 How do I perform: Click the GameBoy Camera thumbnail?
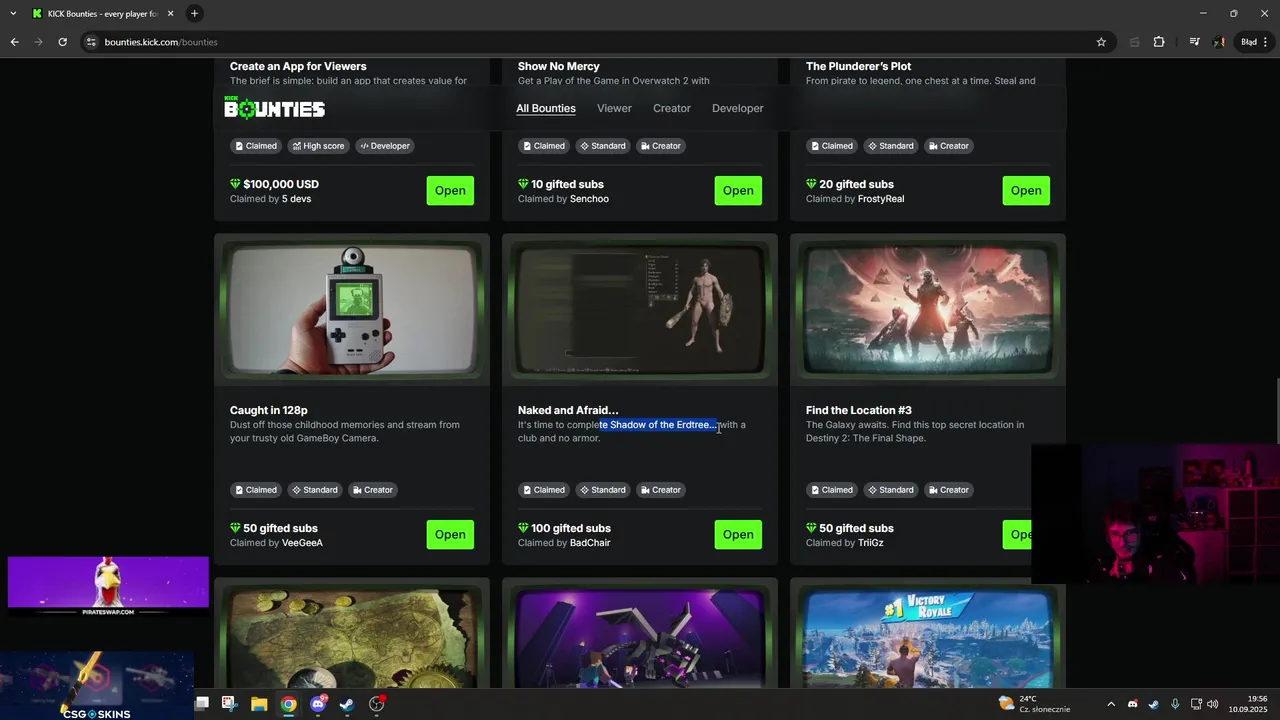pyautogui.click(x=352, y=309)
